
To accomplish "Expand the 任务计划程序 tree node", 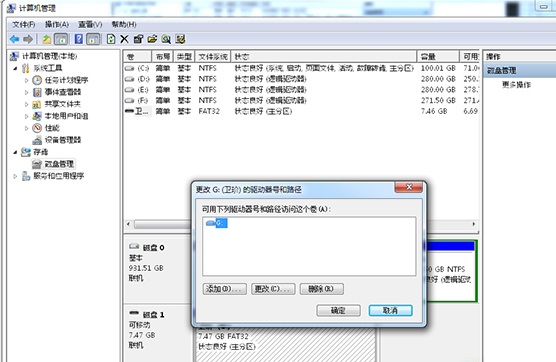I will pyautogui.click(x=26, y=80).
